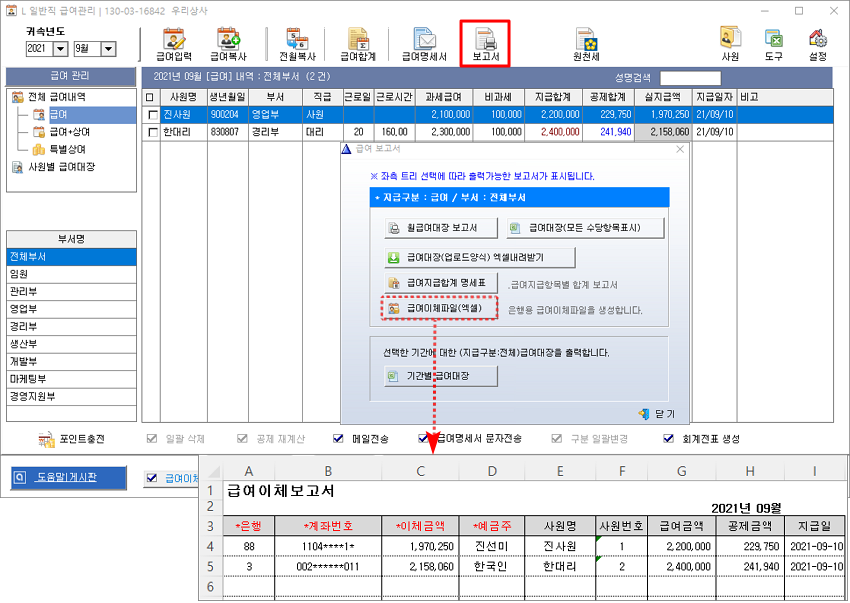
Task: Select 전체부서 in department list
Action: coord(71,256)
